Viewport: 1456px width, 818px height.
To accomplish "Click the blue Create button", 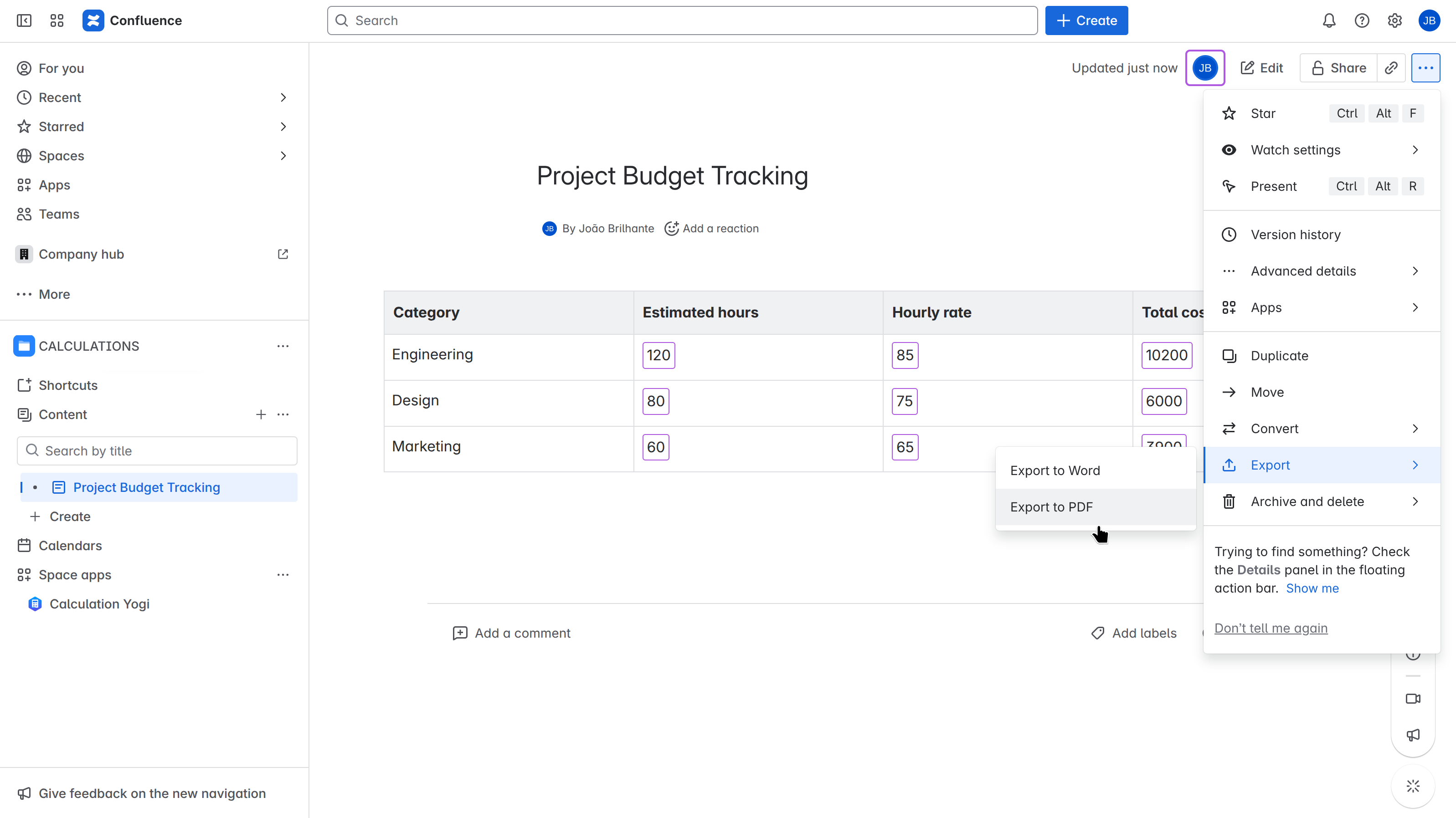I will coord(1086,21).
